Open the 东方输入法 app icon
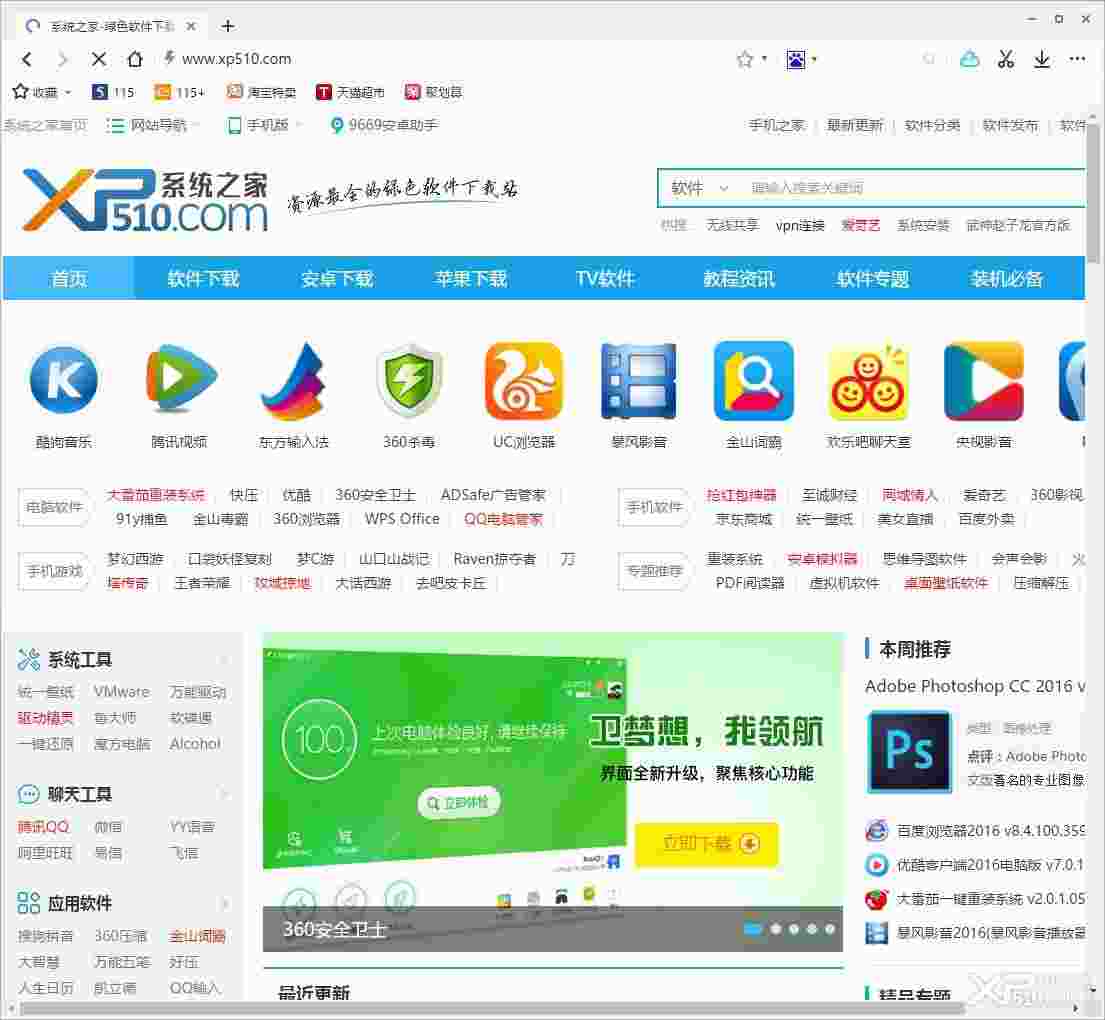1105x1020 pixels. [294, 381]
